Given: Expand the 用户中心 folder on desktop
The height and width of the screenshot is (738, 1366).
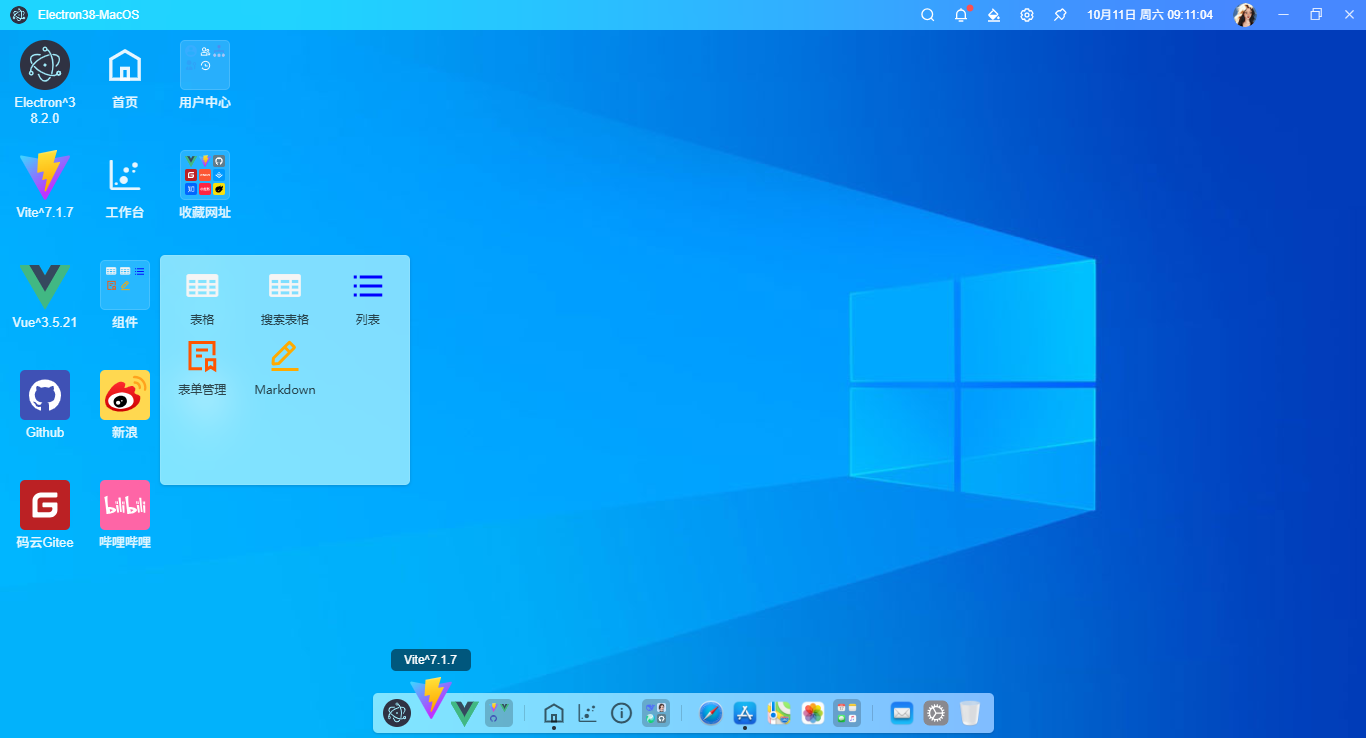Looking at the screenshot, I should pyautogui.click(x=205, y=66).
